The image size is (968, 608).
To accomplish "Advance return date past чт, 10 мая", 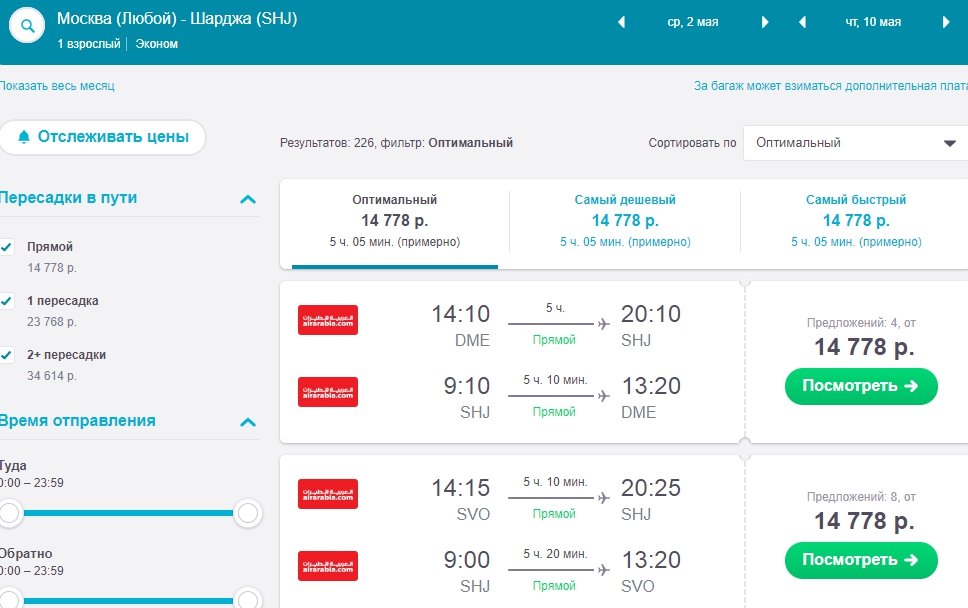I will (946, 22).
